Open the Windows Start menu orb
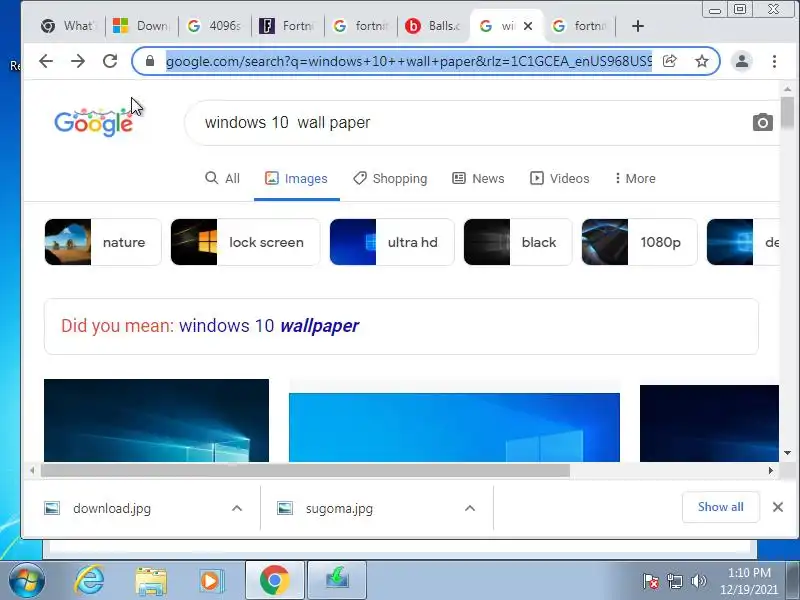The image size is (800, 600). click(26, 581)
